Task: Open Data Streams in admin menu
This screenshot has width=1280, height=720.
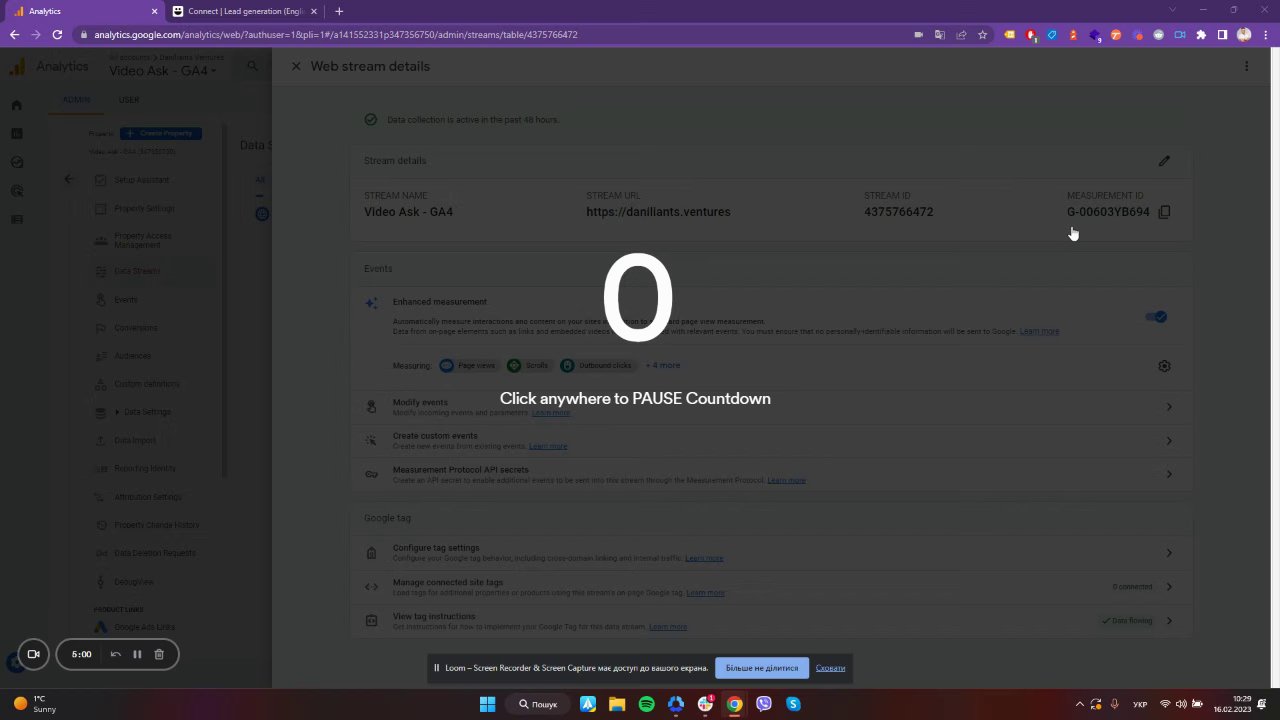Action: coord(136,271)
